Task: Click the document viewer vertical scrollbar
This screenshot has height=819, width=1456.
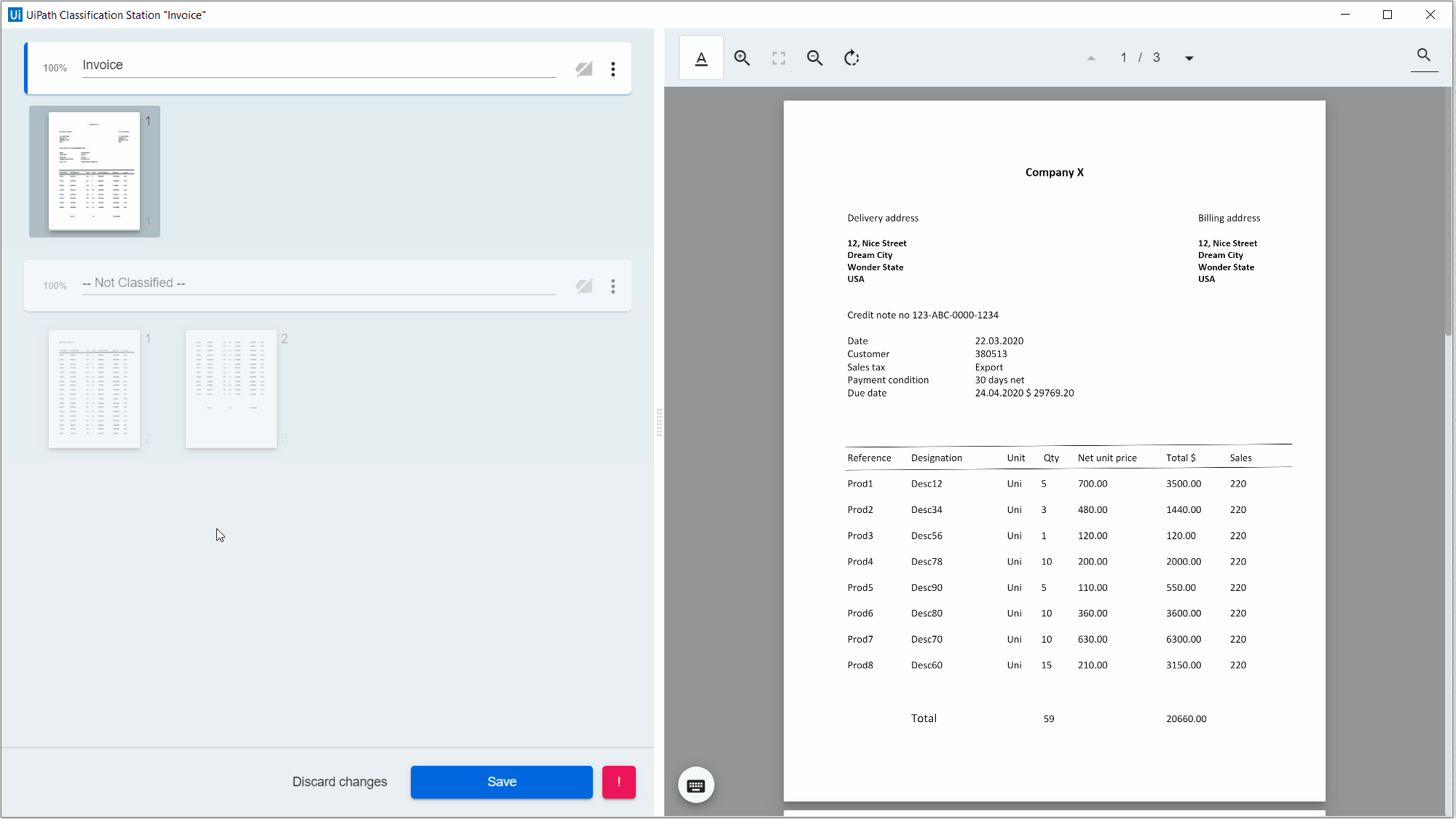Action: coord(1449,211)
